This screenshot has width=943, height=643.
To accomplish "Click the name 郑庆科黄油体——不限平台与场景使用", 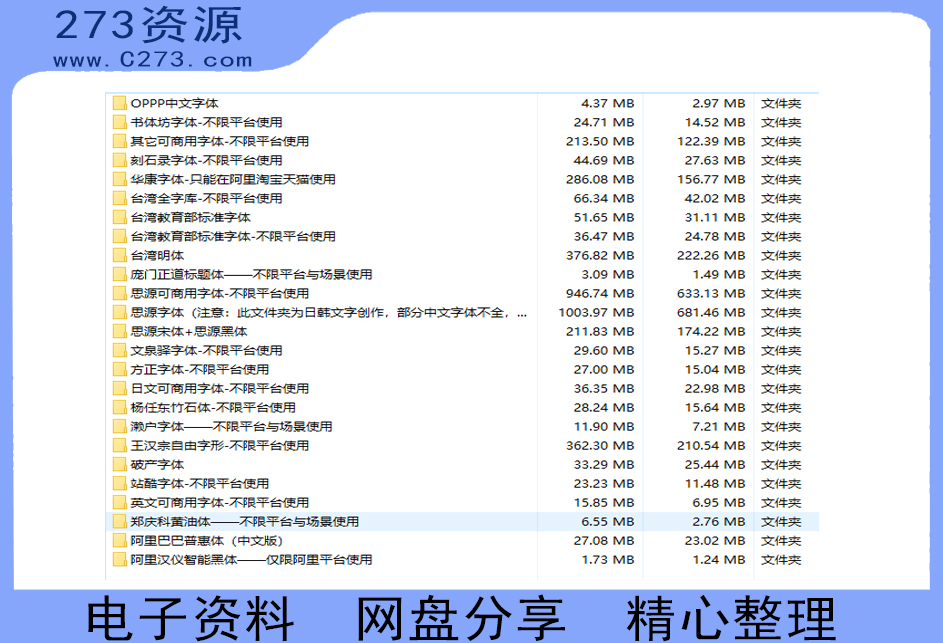I will (245, 521).
